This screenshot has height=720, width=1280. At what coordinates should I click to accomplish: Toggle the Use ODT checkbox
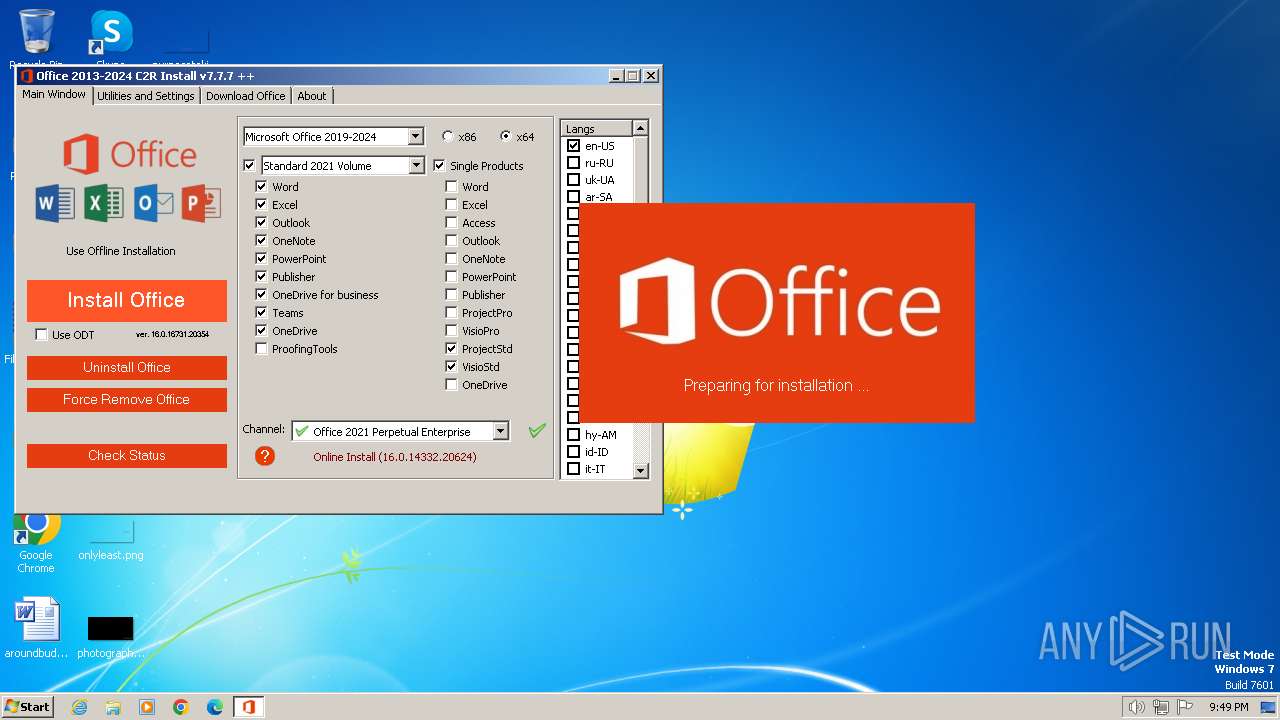41,334
